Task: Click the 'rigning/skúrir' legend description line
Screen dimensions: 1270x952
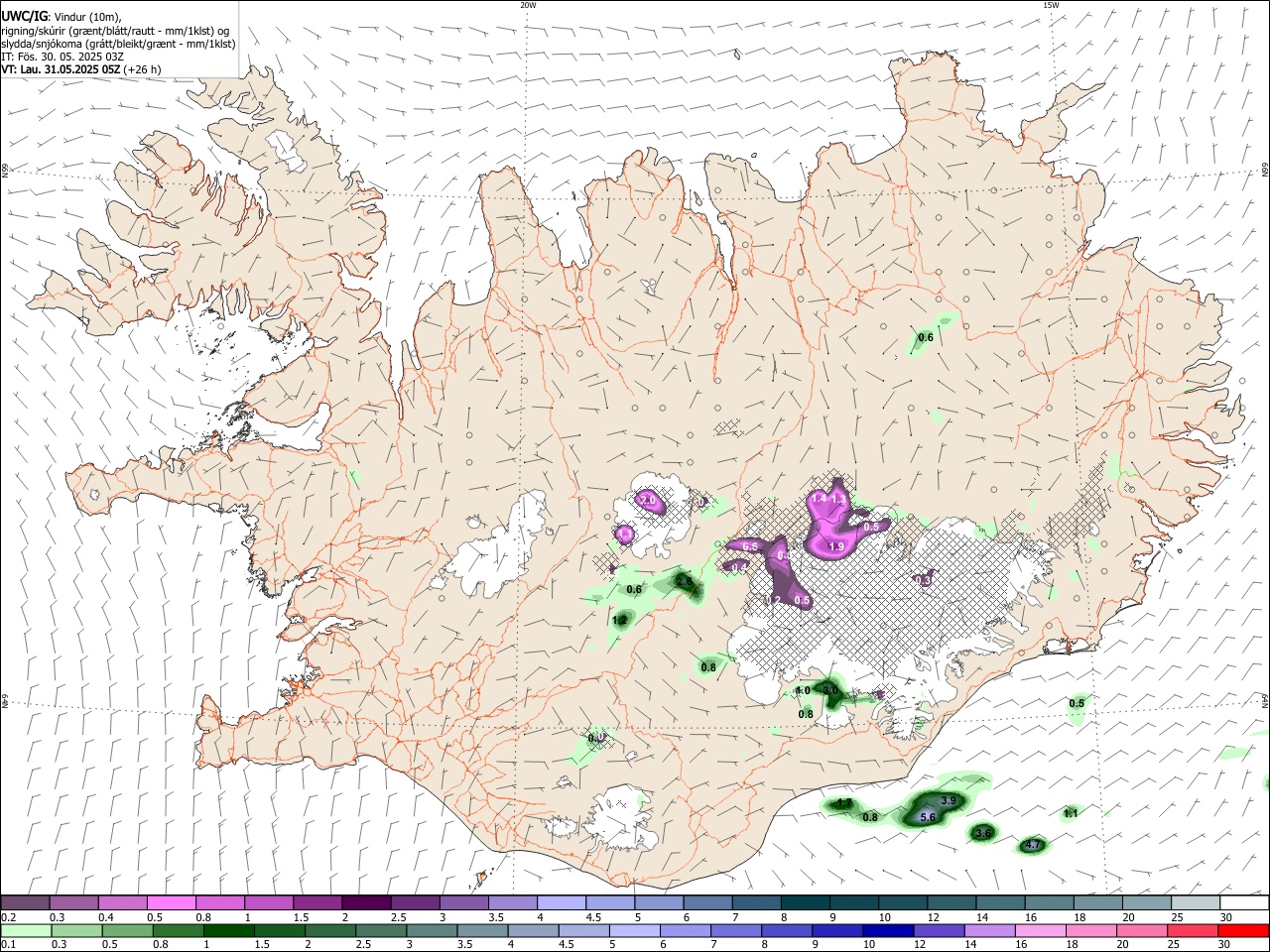Action: pos(115,30)
